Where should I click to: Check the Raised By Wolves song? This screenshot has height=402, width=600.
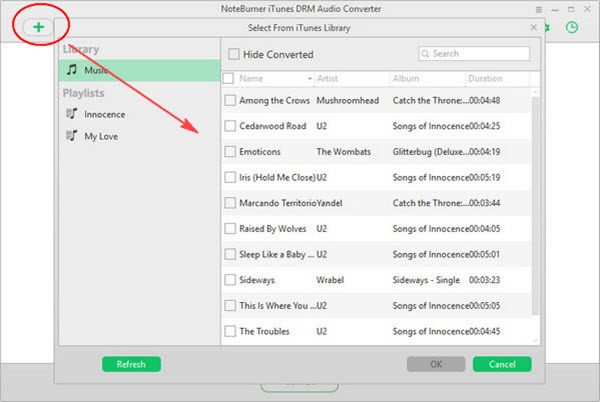point(230,228)
